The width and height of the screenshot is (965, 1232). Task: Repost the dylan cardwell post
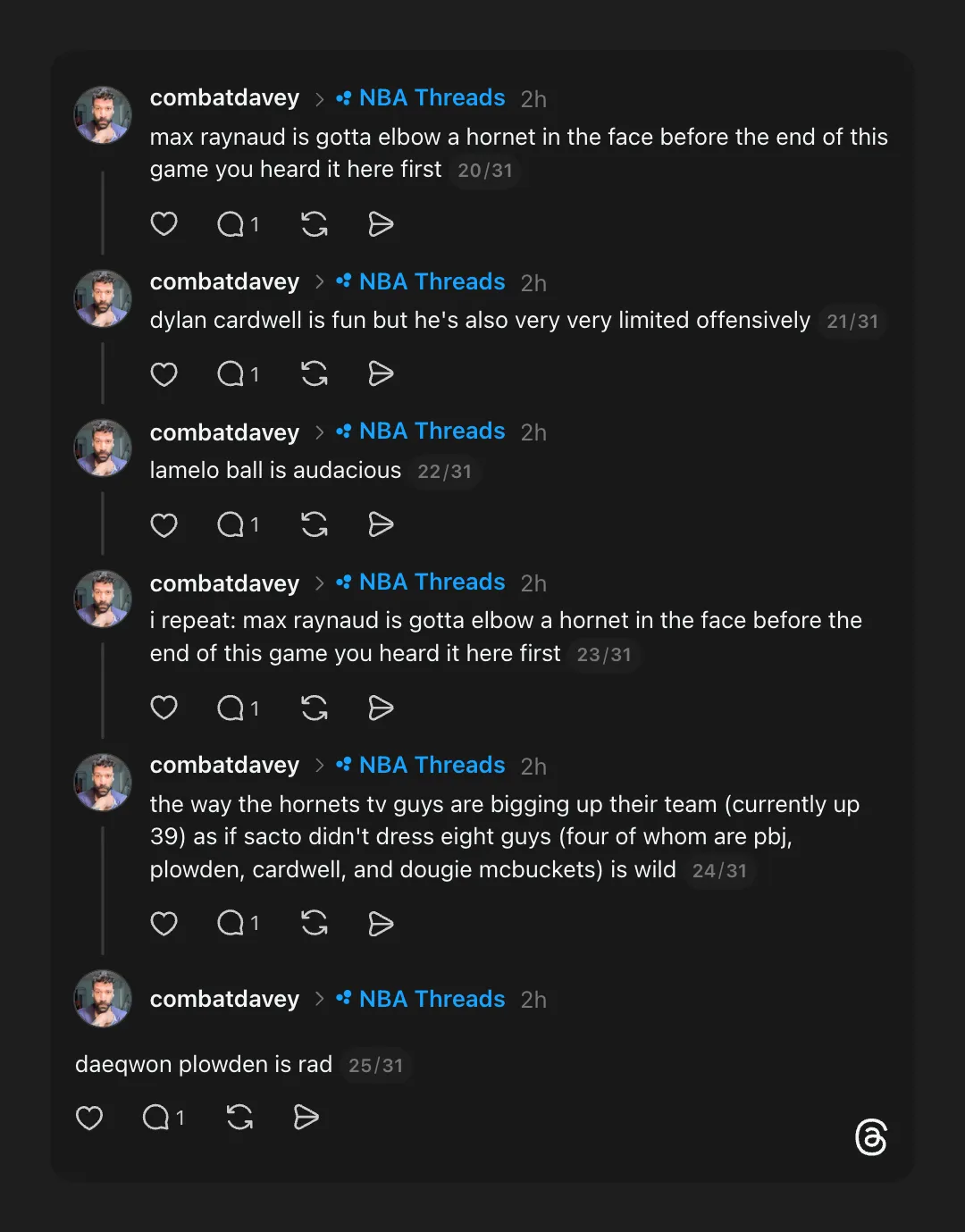coord(315,373)
